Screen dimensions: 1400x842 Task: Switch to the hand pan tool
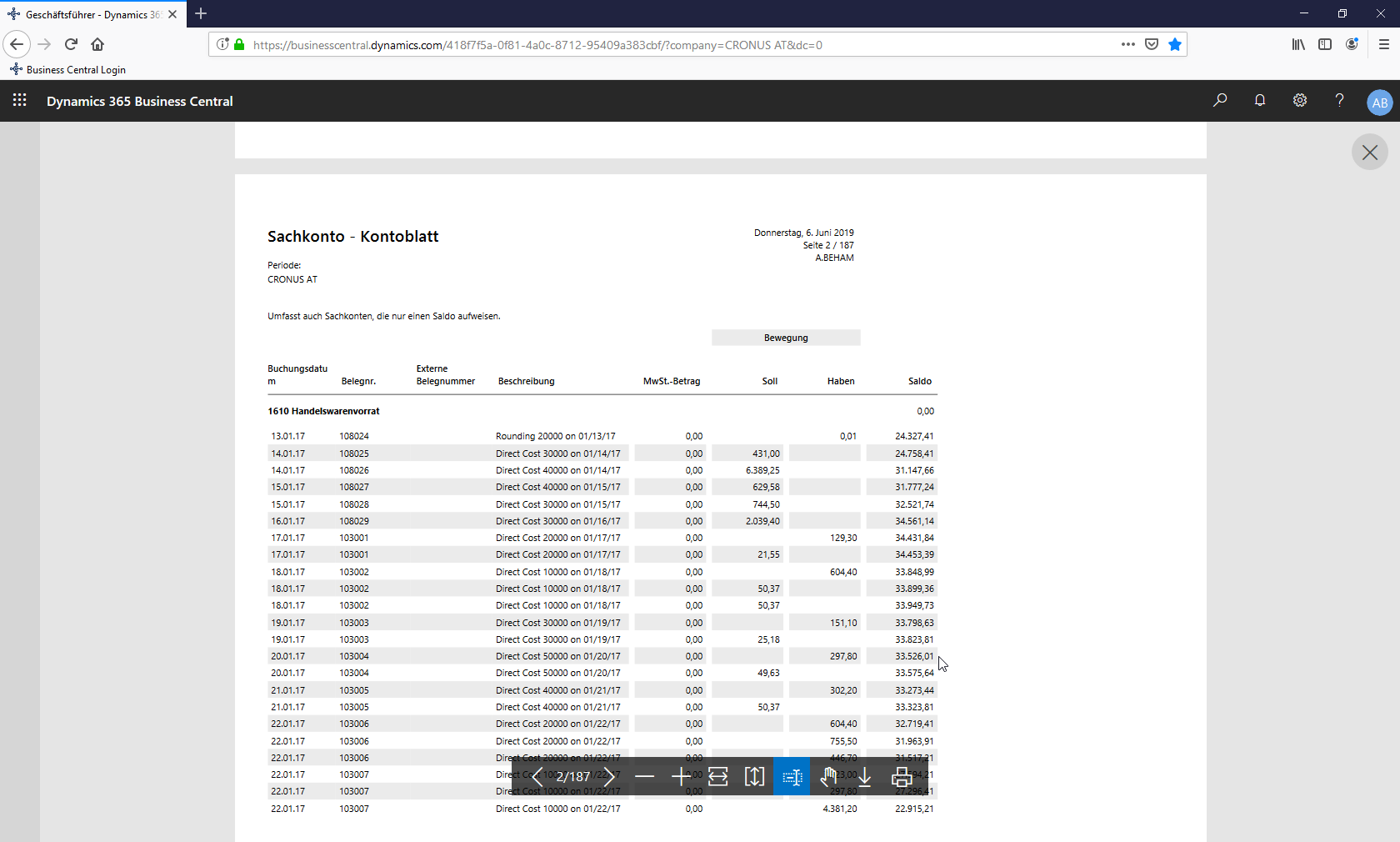click(828, 777)
